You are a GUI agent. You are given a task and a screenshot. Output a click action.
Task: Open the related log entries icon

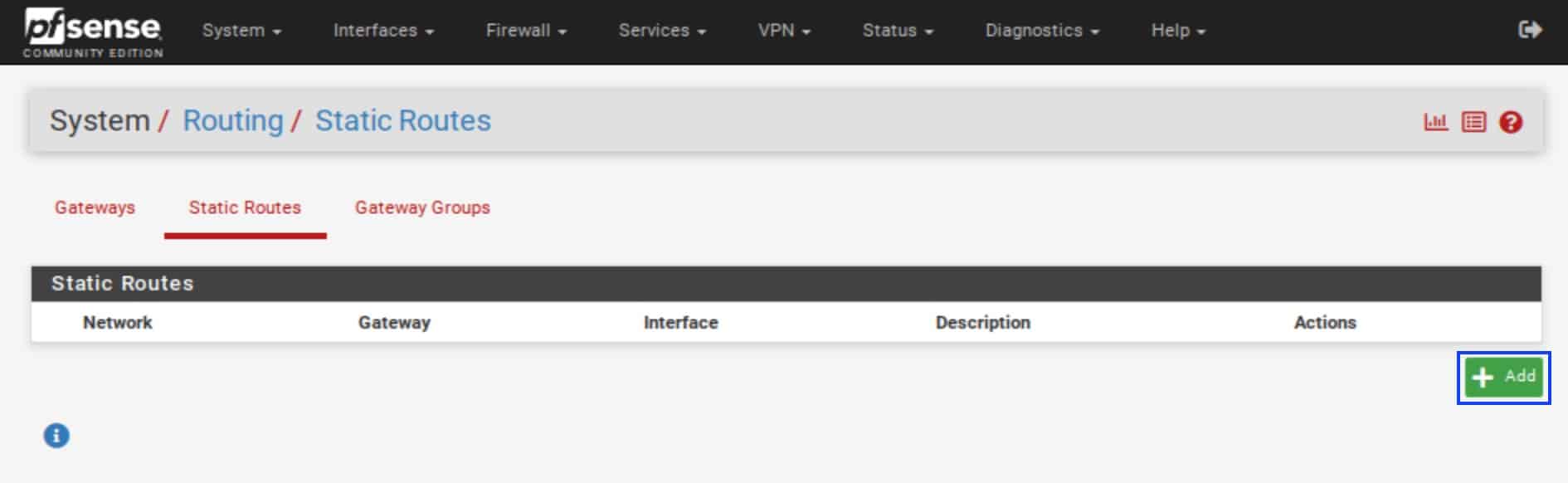[1473, 122]
